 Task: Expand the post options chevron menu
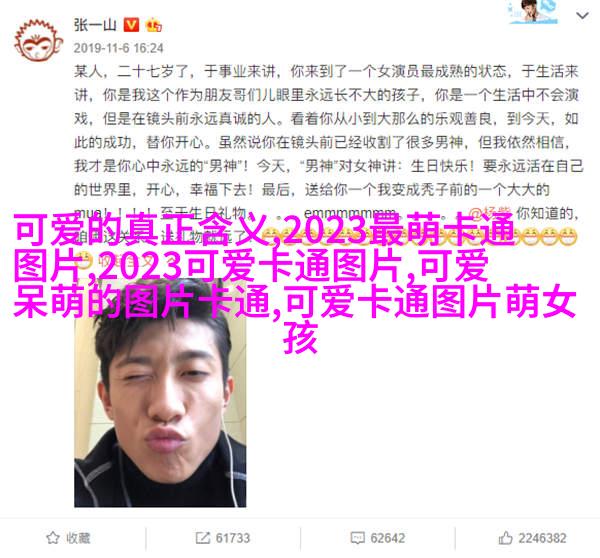[582, 16]
